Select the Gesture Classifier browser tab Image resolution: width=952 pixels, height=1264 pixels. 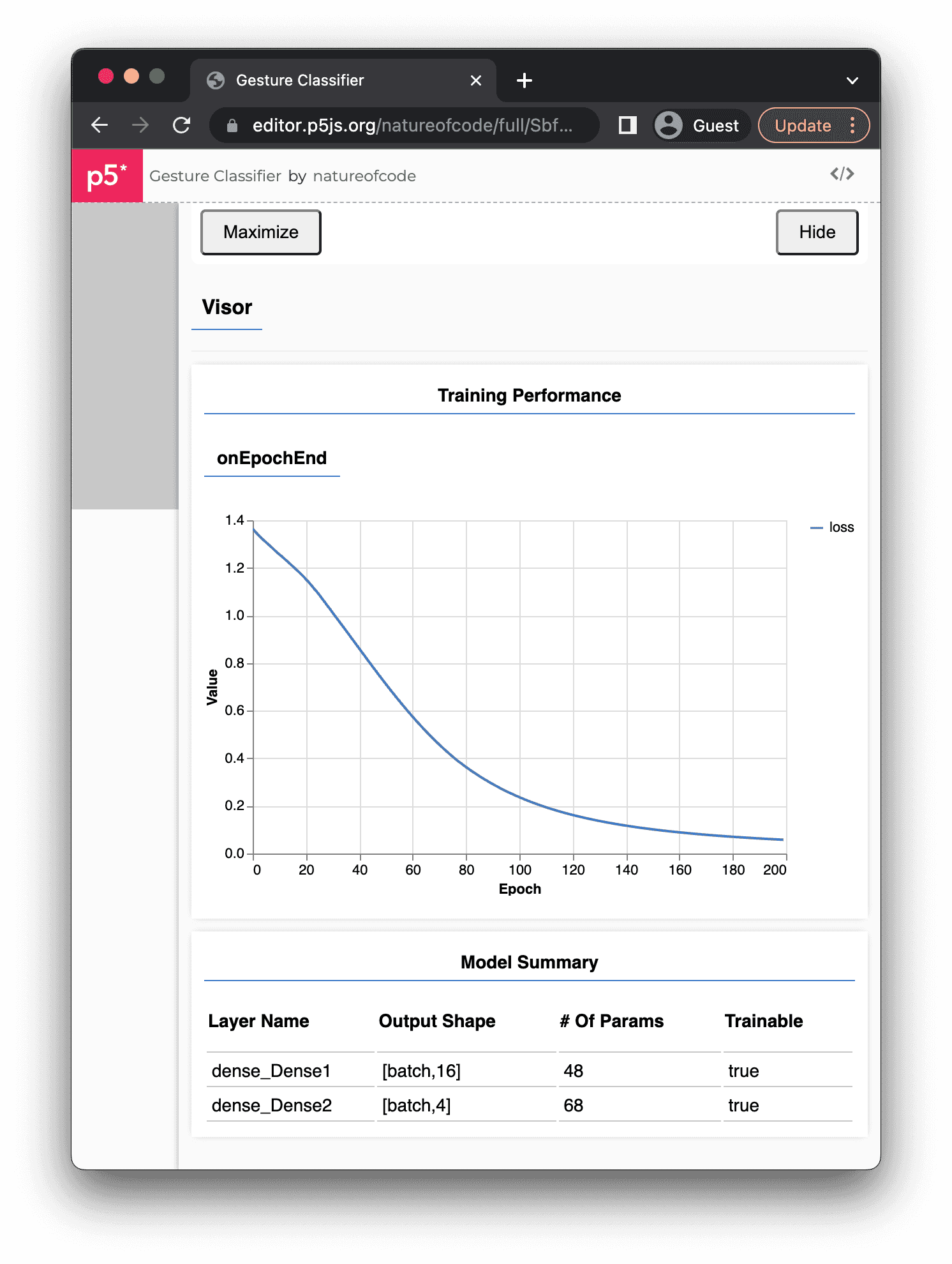[343, 80]
